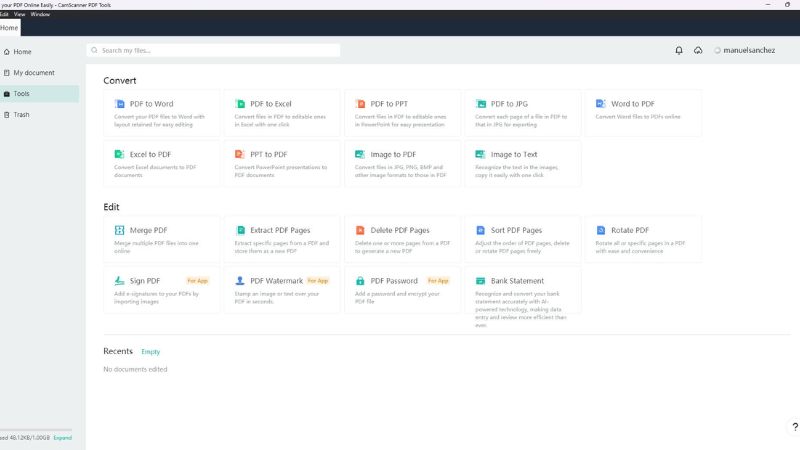Select the Merge PDF tool icon
The image size is (800, 450).
coord(120,230)
